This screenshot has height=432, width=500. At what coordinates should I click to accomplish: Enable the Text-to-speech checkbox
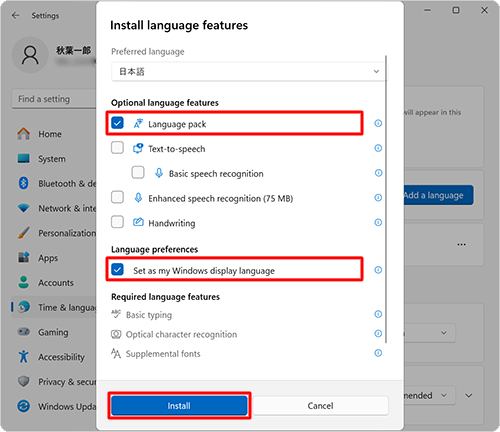[x=117, y=148]
